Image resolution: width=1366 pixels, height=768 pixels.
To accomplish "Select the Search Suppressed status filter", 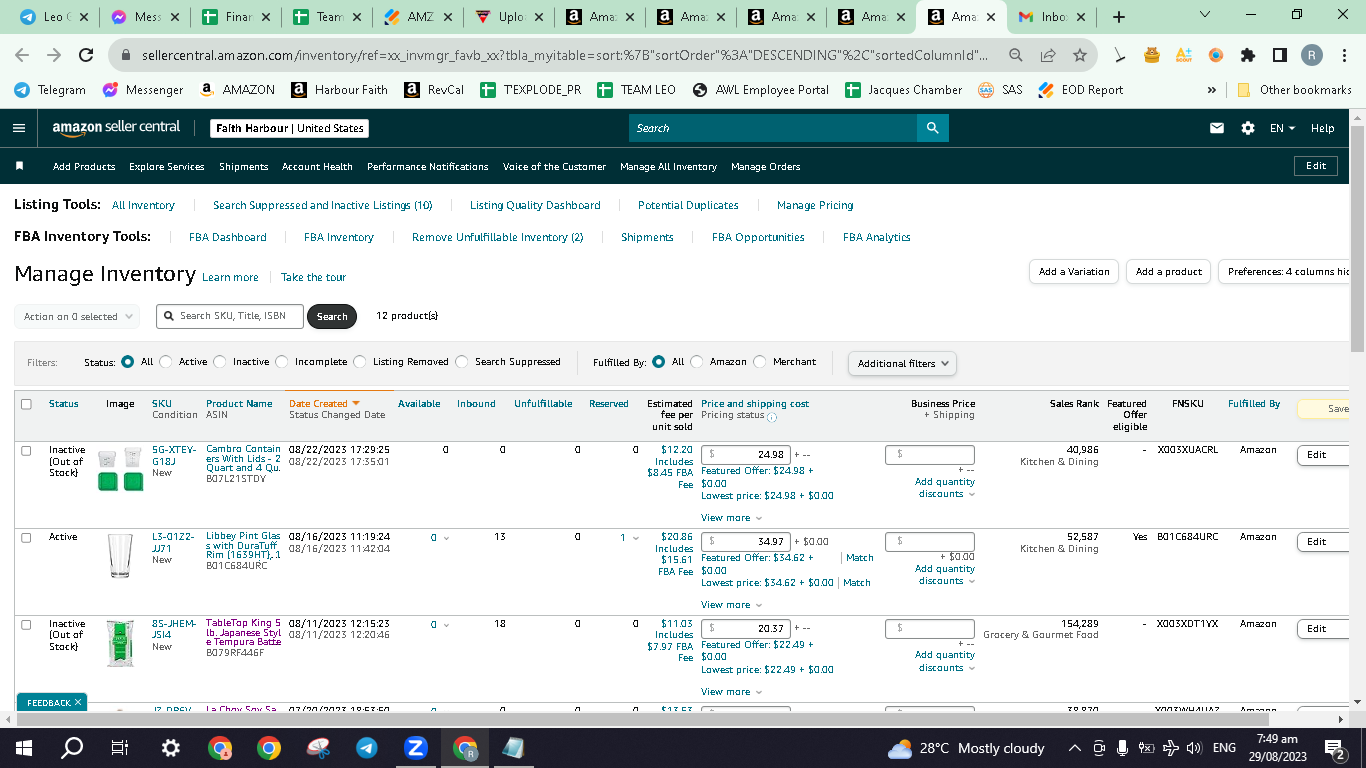I will click(x=462, y=362).
